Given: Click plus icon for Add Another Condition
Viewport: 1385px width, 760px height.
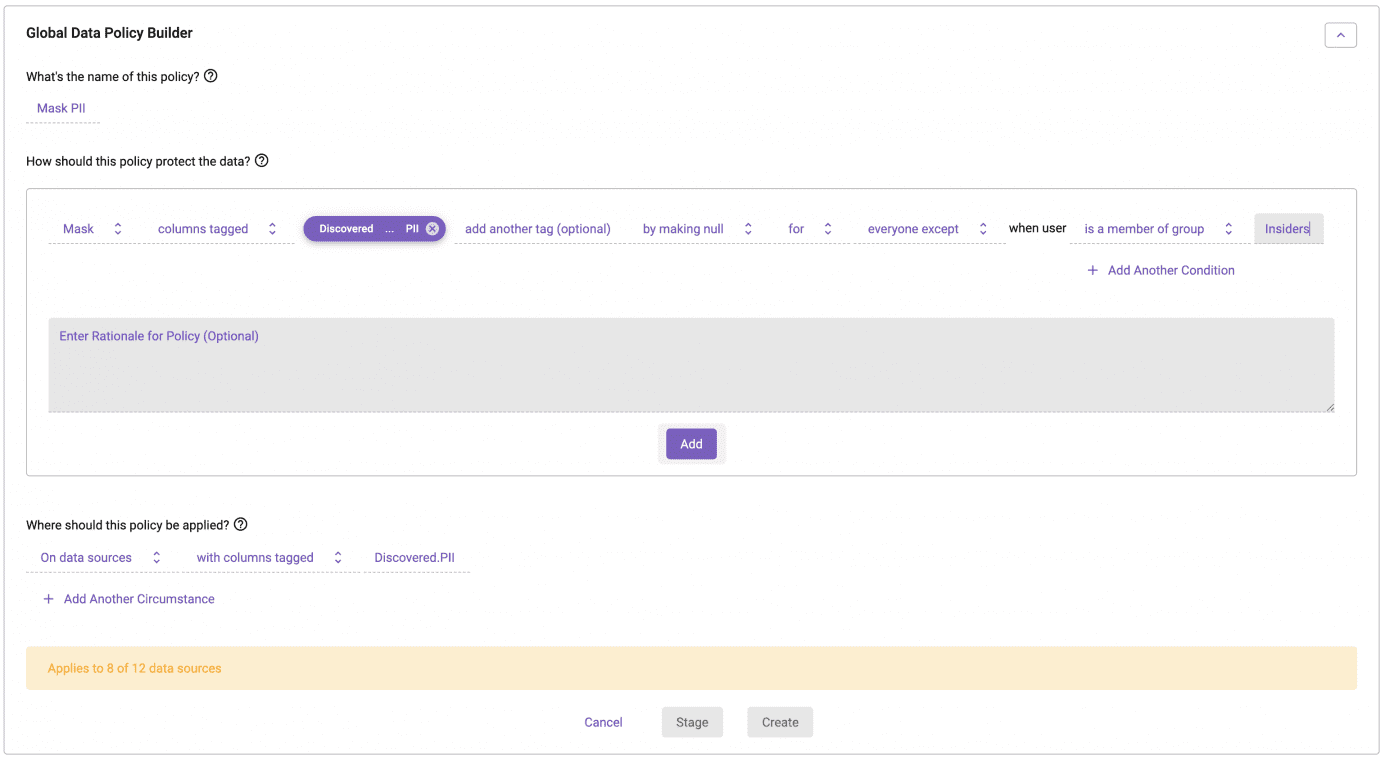Looking at the screenshot, I should pos(1093,271).
